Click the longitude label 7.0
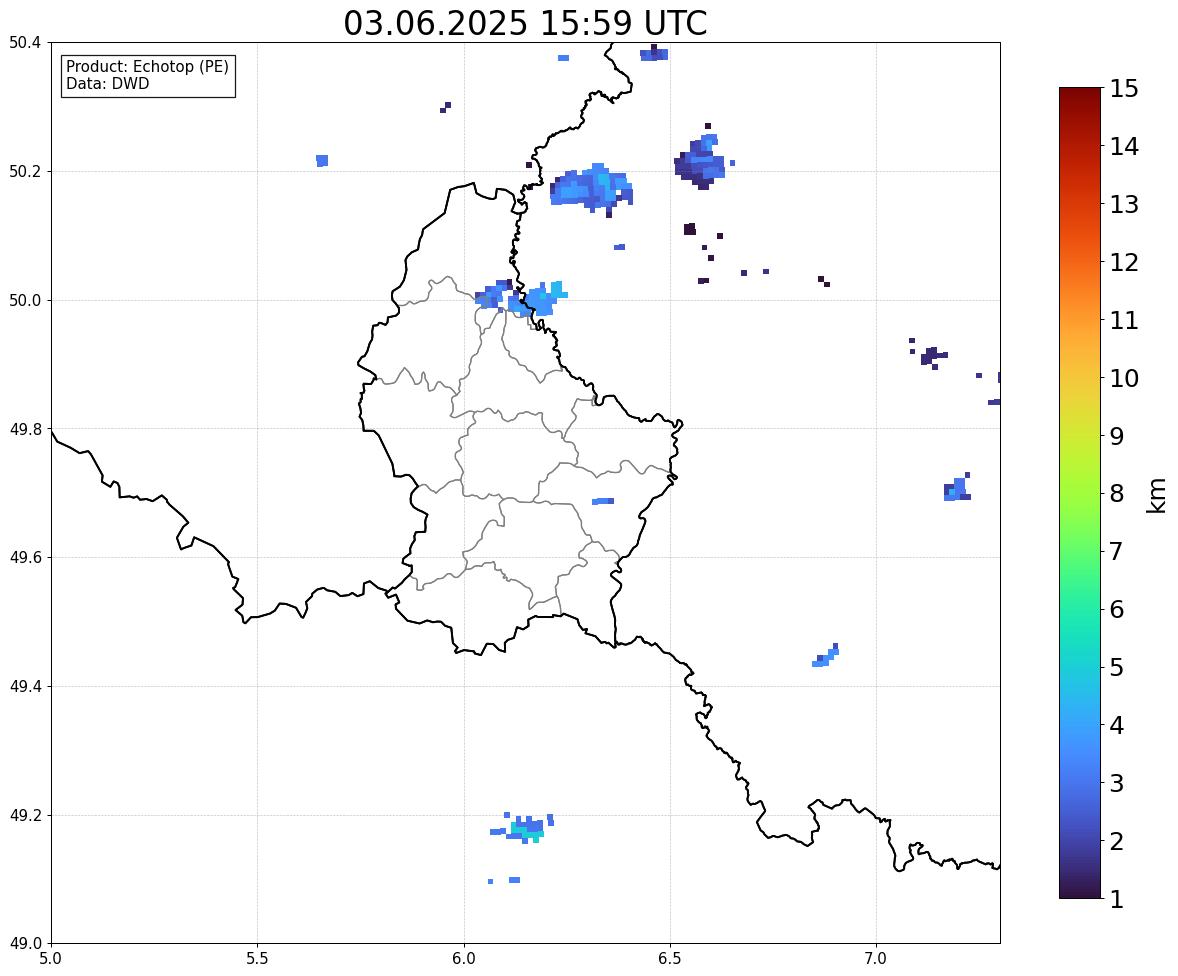This screenshot has height=976, width=1178. click(x=876, y=959)
